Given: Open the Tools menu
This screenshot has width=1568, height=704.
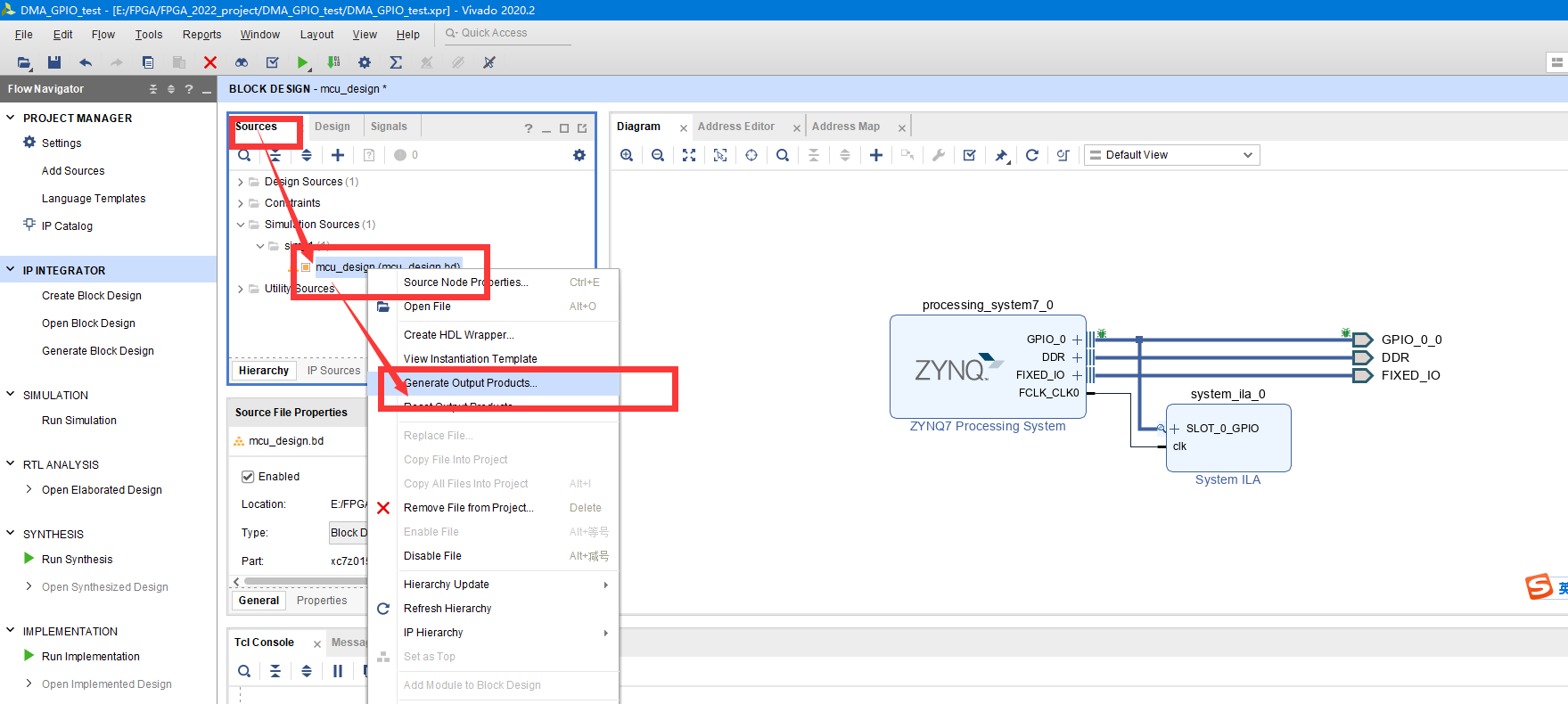Looking at the screenshot, I should (x=149, y=35).
